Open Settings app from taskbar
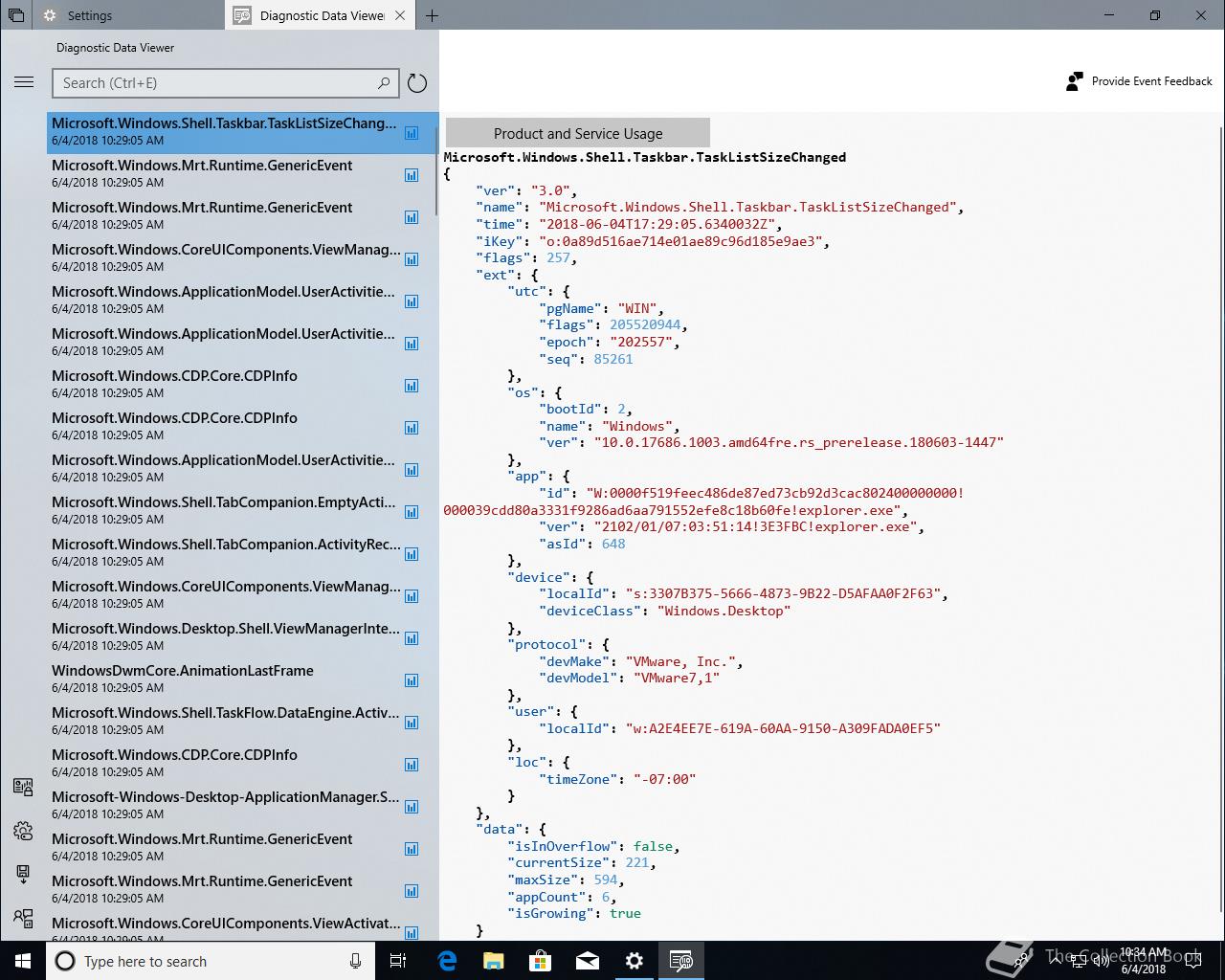 (x=635, y=961)
